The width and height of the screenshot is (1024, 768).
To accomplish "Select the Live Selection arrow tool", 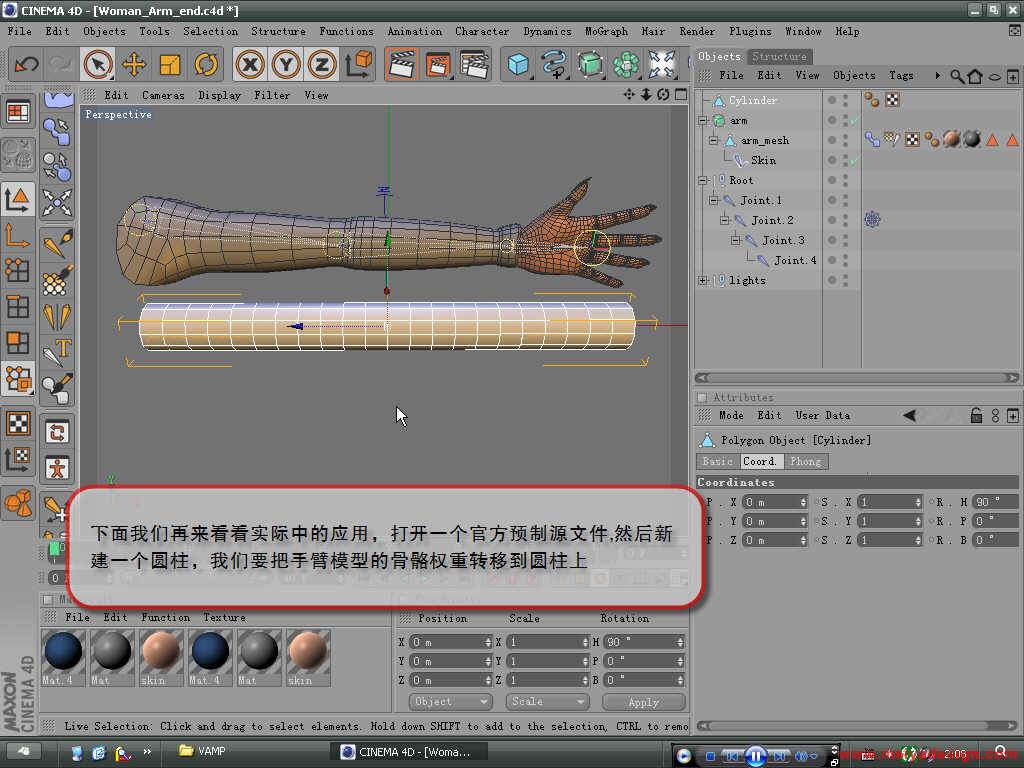I will coord(98,65).
